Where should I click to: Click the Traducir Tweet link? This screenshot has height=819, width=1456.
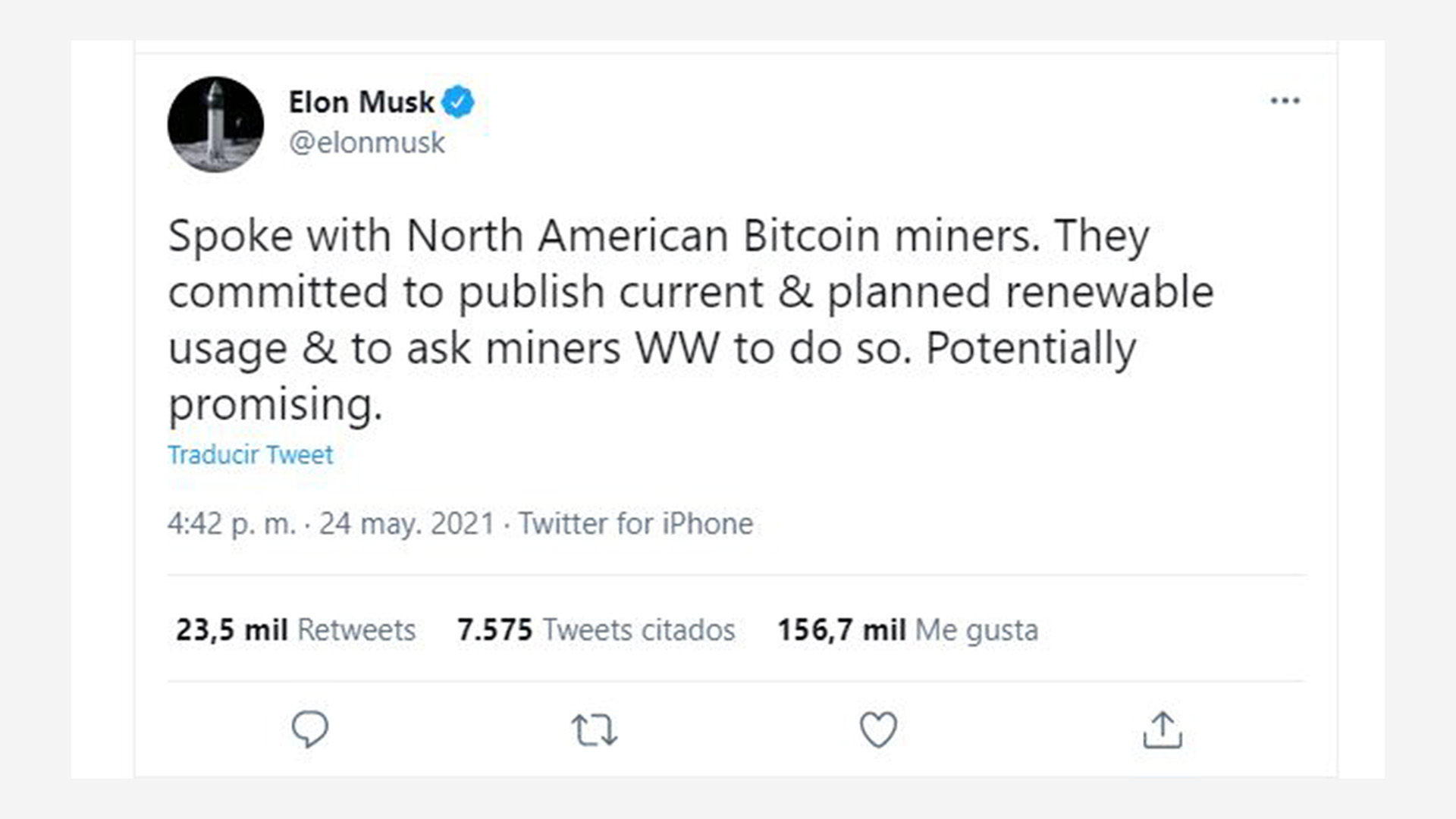(251, 454)
